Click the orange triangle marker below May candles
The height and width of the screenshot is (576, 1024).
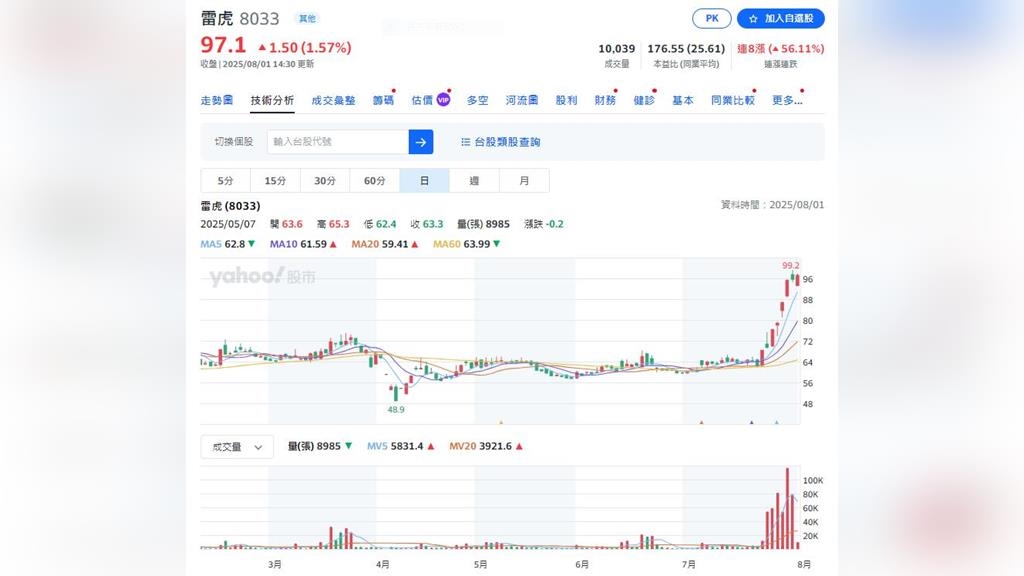pos(501,423)
